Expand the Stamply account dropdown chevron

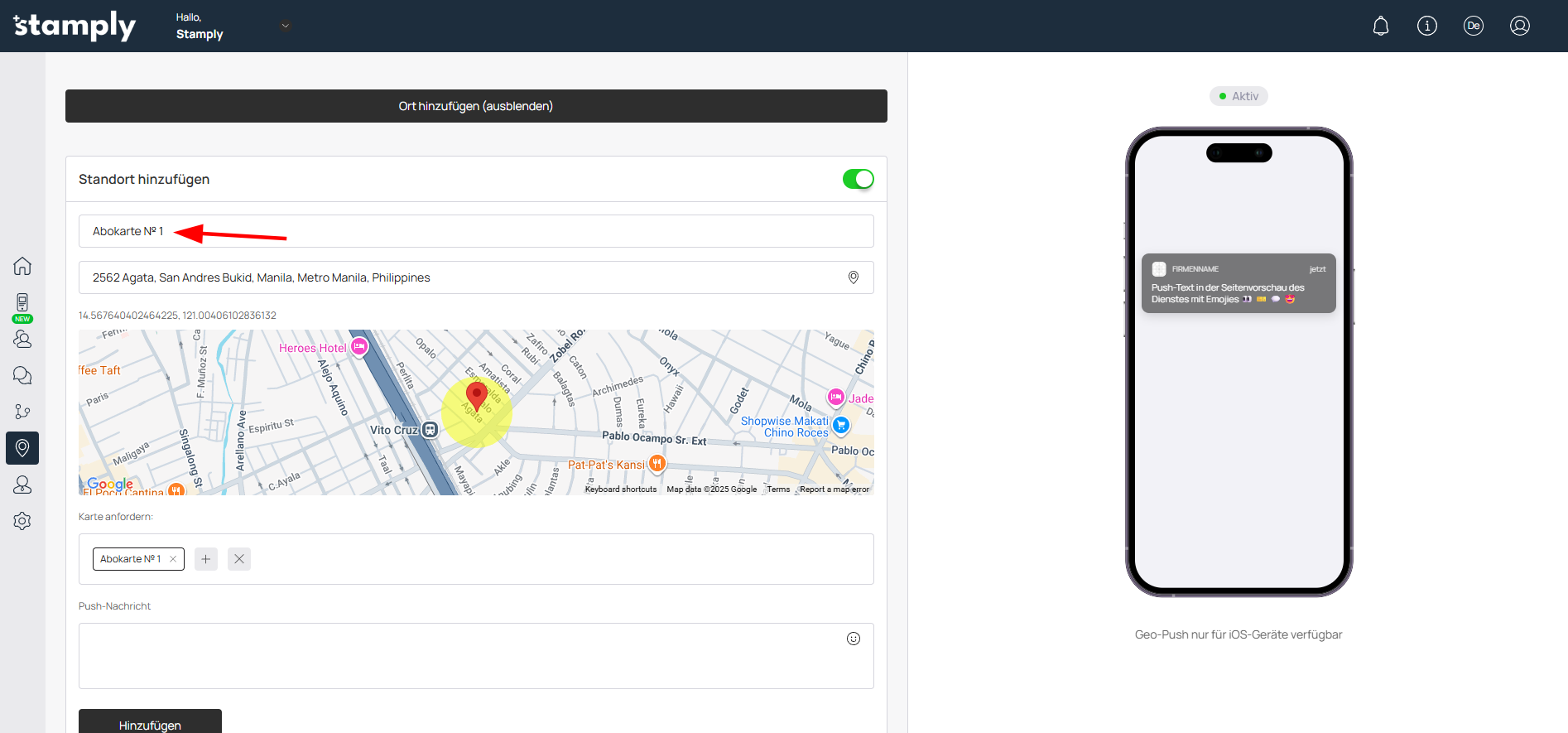286,26
